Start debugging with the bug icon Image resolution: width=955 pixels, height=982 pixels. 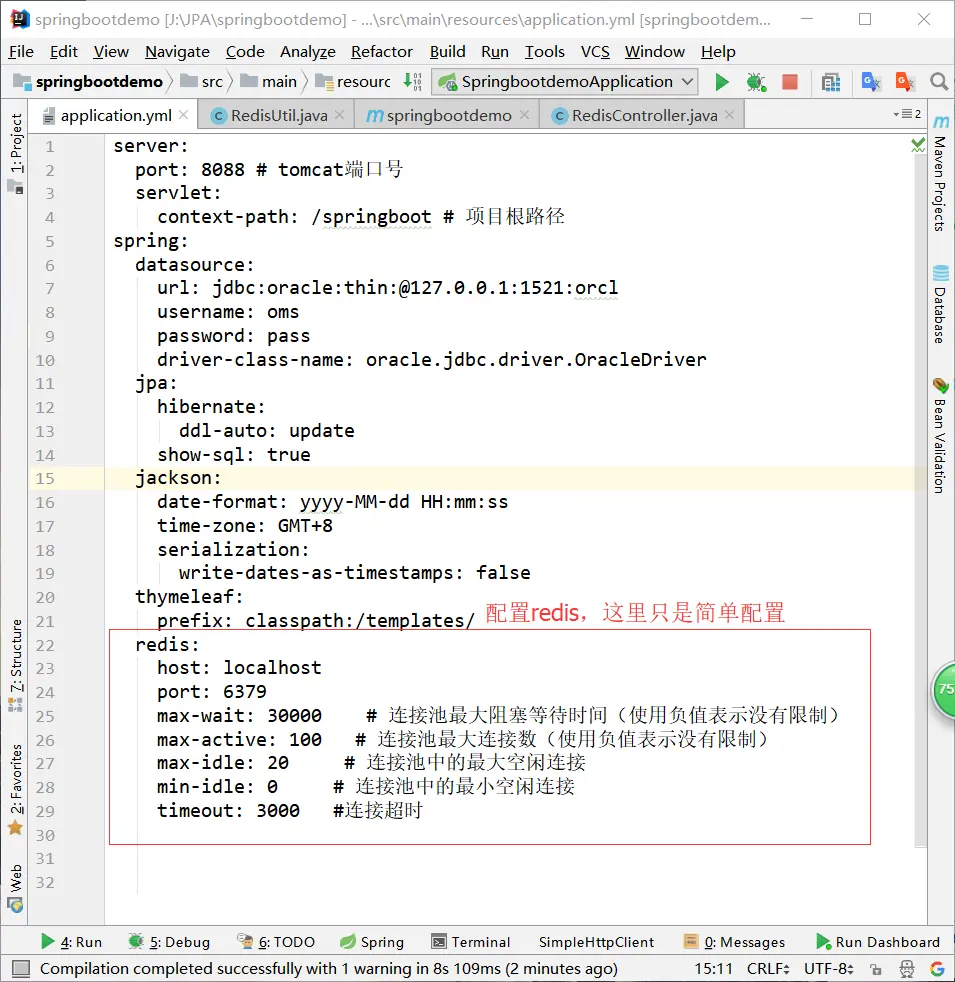click(756, 81)
